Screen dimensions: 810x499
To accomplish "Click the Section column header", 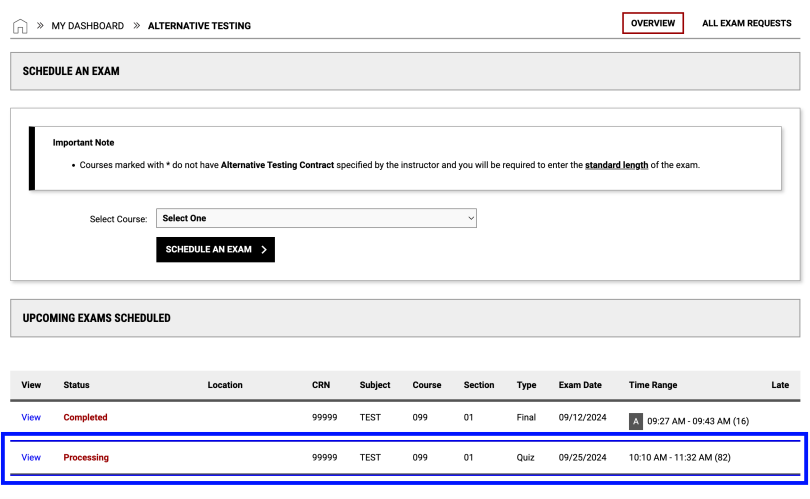I will [x=478, y=385].
